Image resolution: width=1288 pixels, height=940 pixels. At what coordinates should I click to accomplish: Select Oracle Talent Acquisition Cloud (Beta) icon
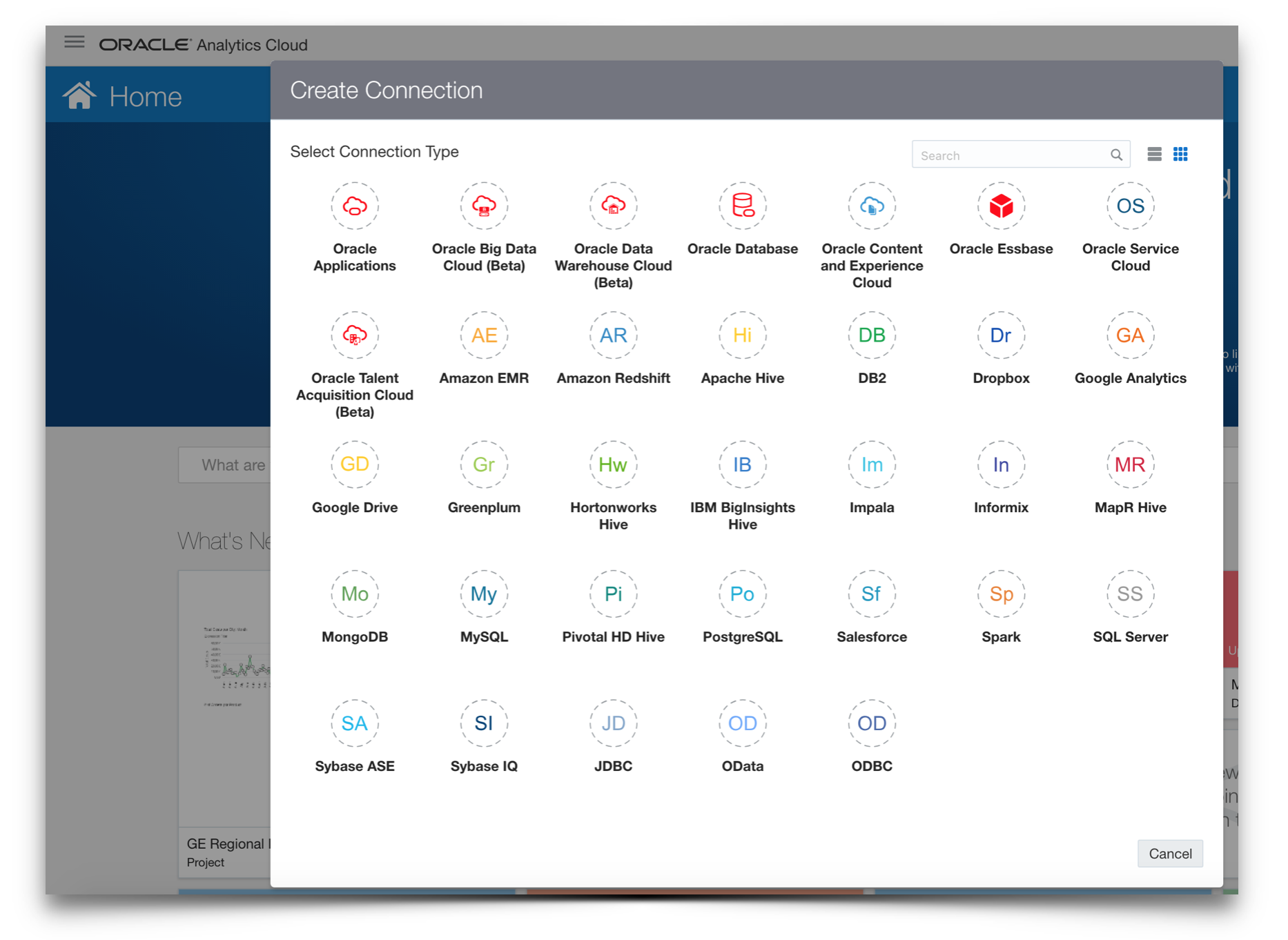click(x=355, y=335)
